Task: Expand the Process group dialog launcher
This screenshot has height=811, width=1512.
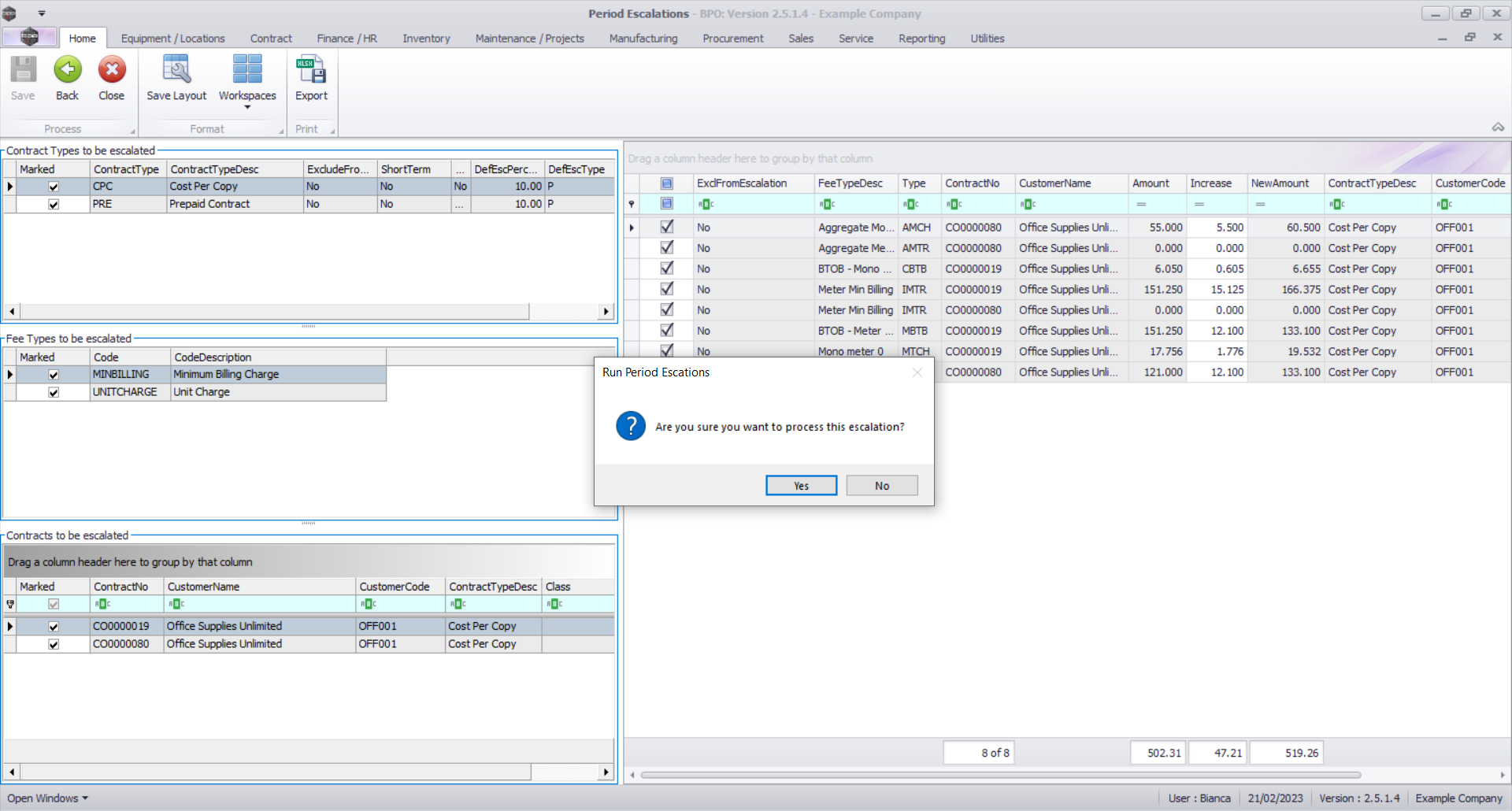Action: (x=132, y=131)
